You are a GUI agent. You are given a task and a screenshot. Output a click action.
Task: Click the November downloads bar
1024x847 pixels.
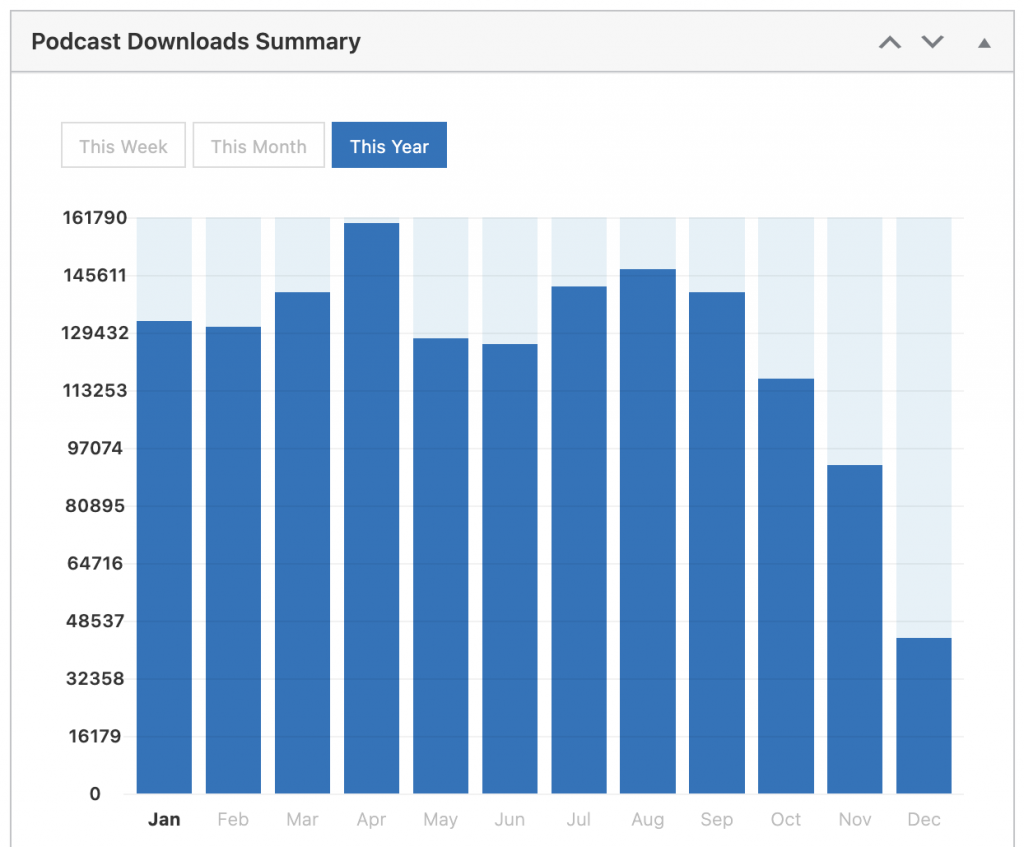point(854,629)
